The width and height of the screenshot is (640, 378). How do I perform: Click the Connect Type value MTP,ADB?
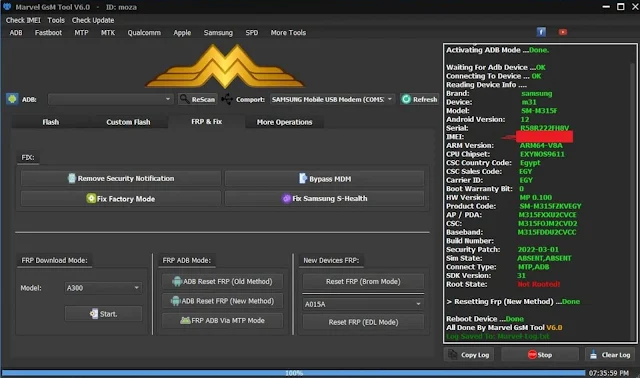tap(533, 267)
